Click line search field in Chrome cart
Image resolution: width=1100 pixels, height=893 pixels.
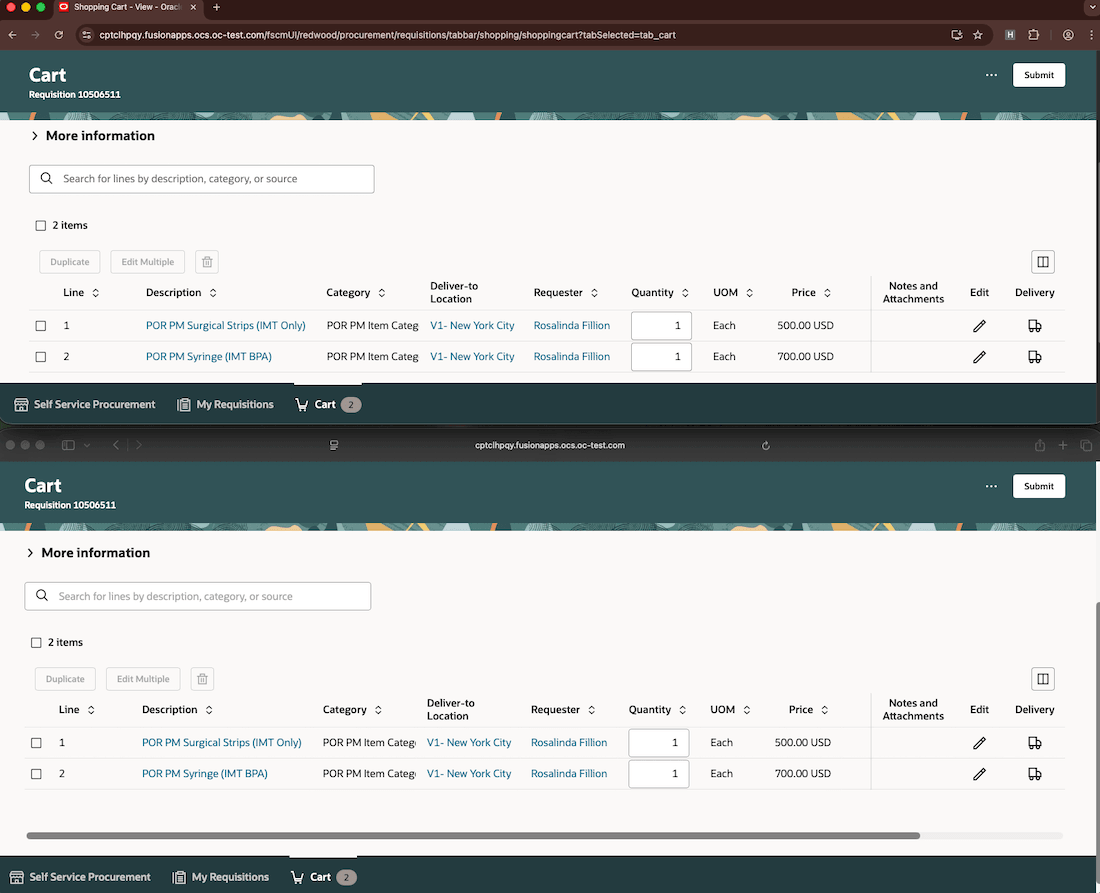201,179
